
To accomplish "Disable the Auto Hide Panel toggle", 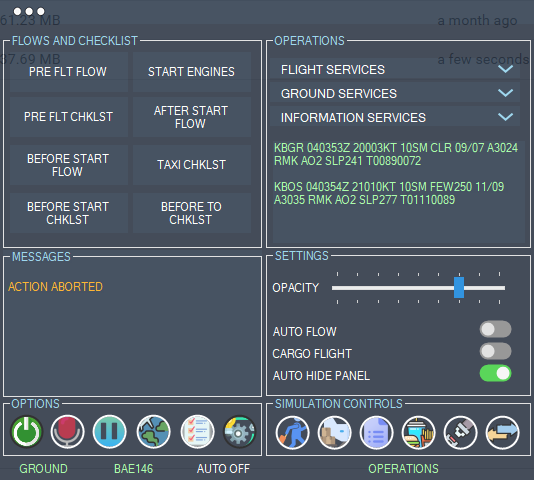I will point(495,373).
